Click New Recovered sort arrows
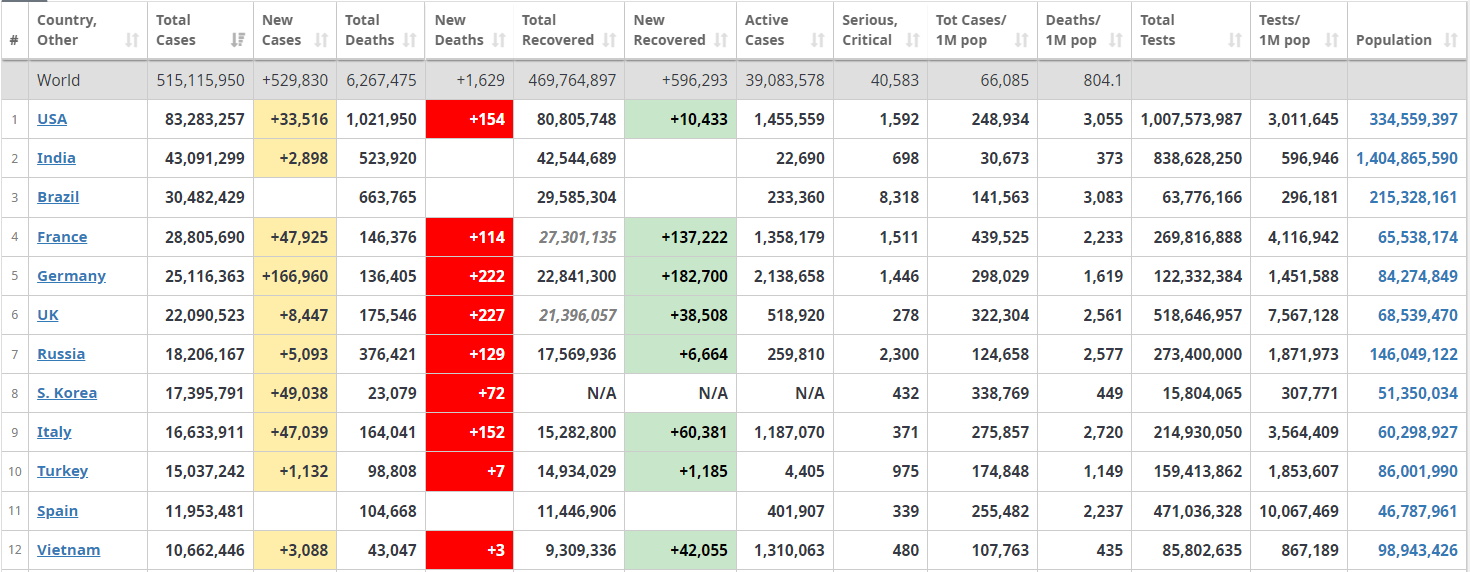The width and height of the screenshot is (1470, 572). [721, 40]
